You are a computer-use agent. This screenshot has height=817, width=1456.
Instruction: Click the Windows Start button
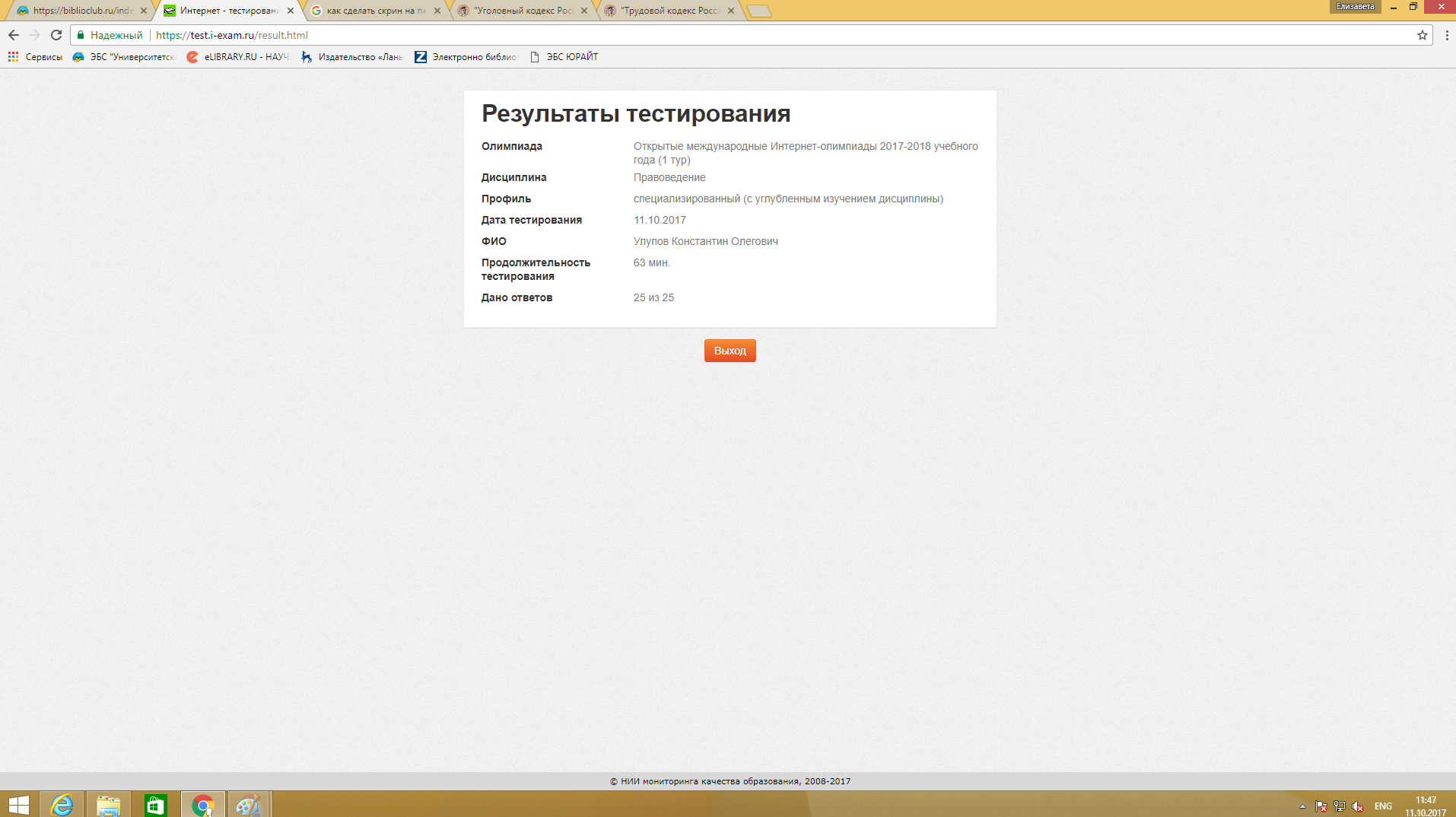18,804
